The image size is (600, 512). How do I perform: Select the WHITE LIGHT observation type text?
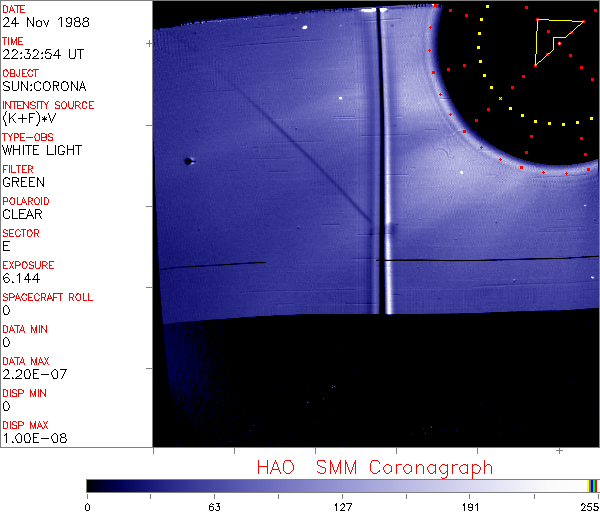tap(42, 150)
